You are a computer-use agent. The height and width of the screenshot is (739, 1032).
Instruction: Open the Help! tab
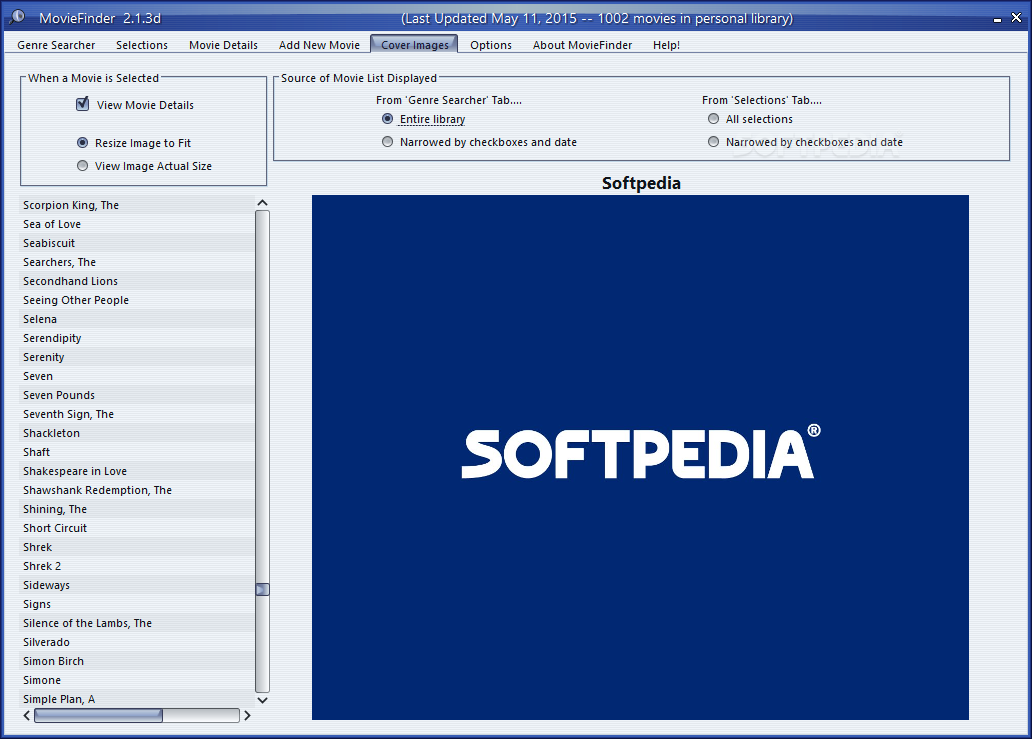[x=666, y=45]
